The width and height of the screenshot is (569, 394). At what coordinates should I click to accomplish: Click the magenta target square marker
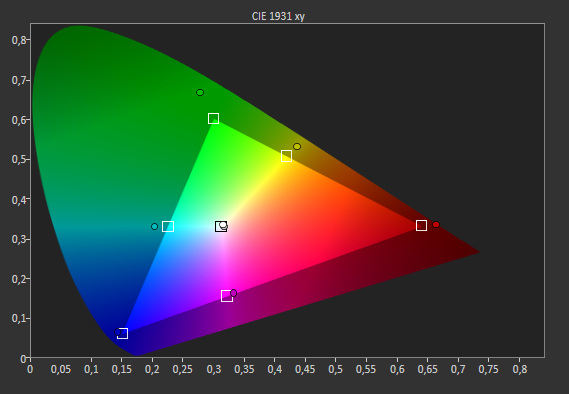227,296
